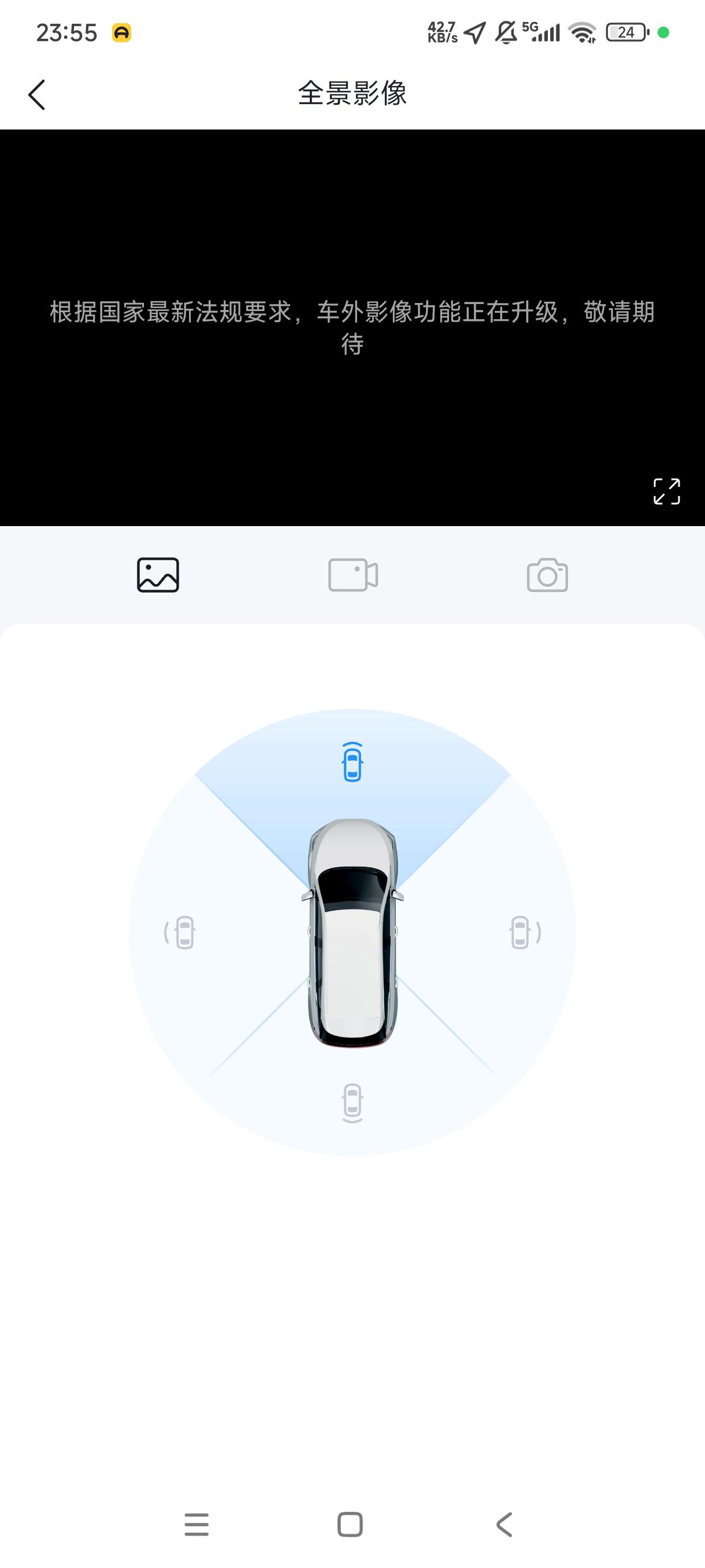The image size is (705, 1568).
Task: Tap the yellow car app status icon
Action: coord(122,32)
